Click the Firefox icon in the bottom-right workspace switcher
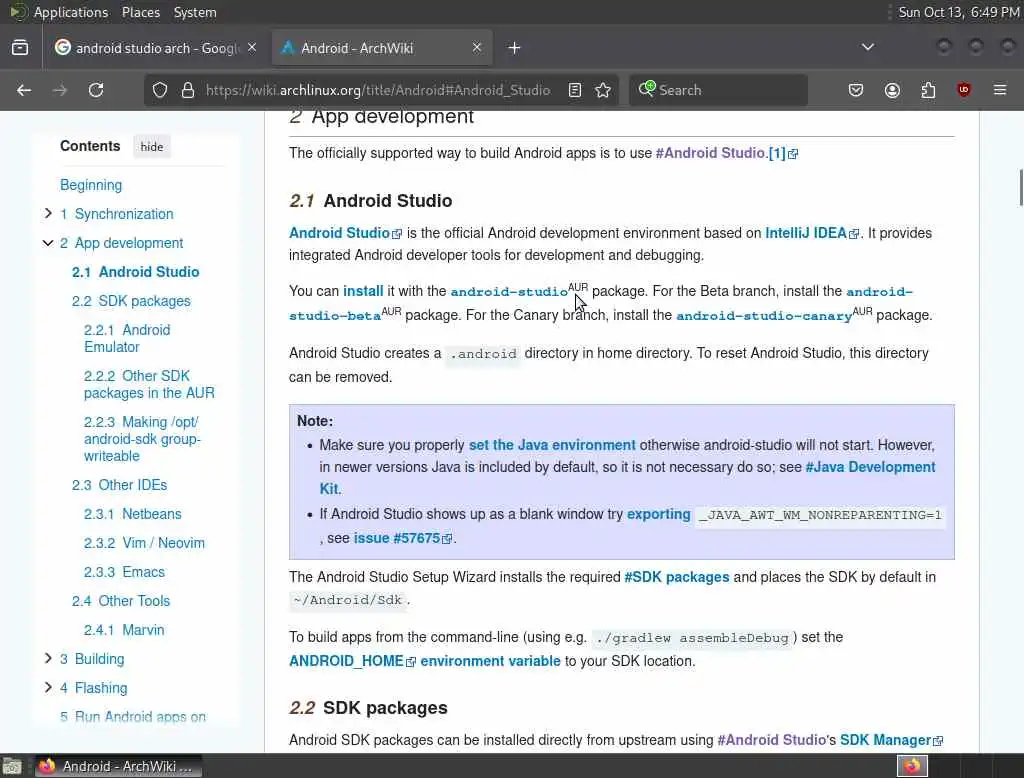This screenshot has height=778, width=1024. (x=912, y=766)
